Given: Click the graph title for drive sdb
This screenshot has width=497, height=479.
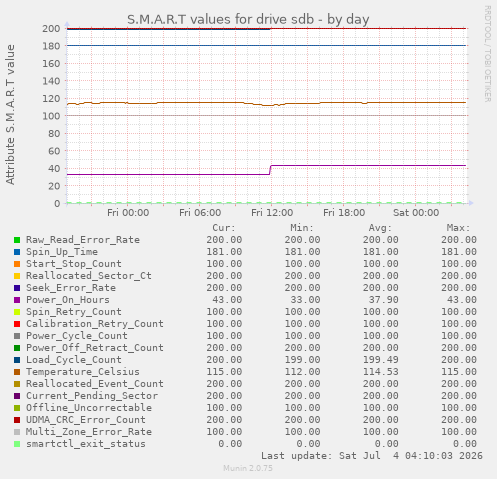Looking at the screenshot, I should click(x=248, y=19).
